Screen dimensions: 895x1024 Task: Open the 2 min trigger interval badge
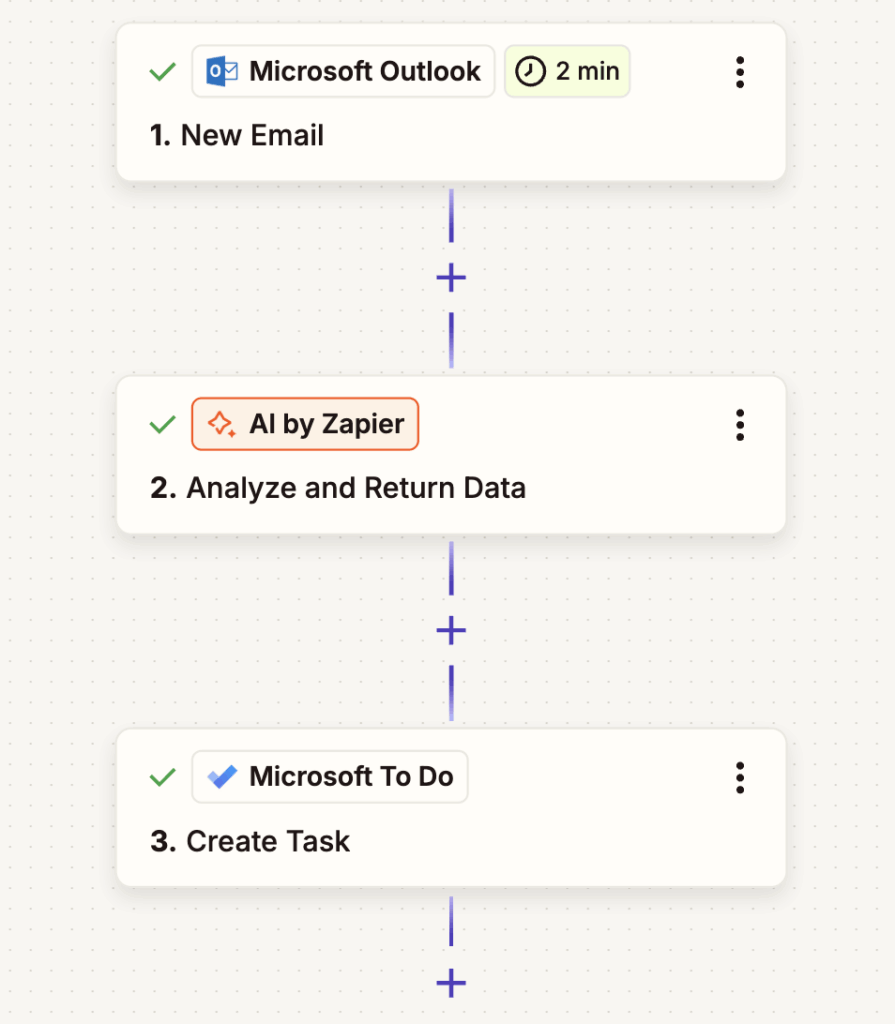coord(567,71)
